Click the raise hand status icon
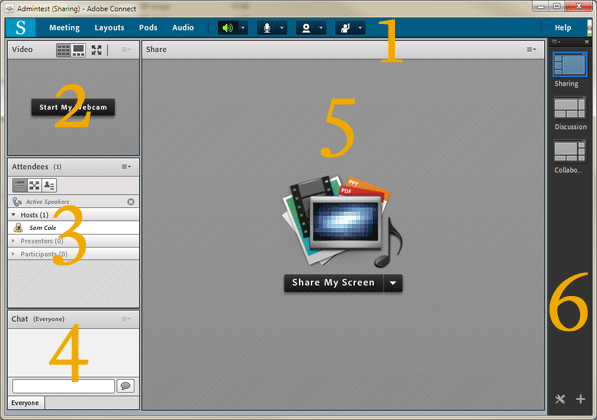 click(345, 28)
